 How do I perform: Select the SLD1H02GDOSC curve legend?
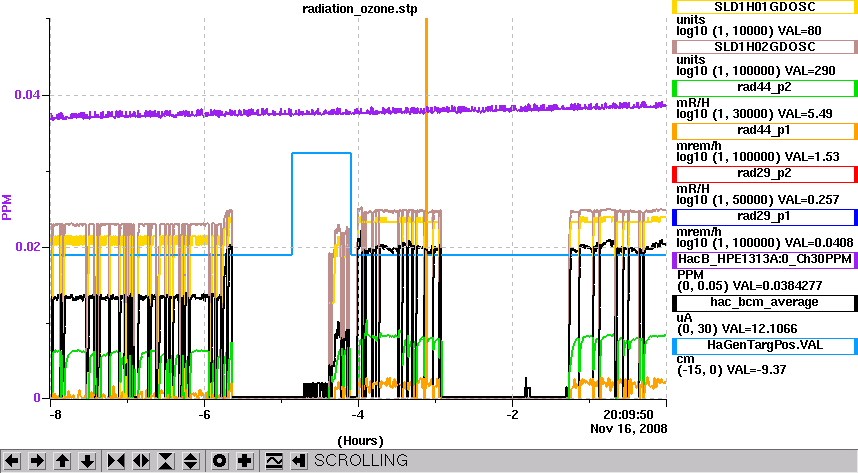[x=764, y=47]
